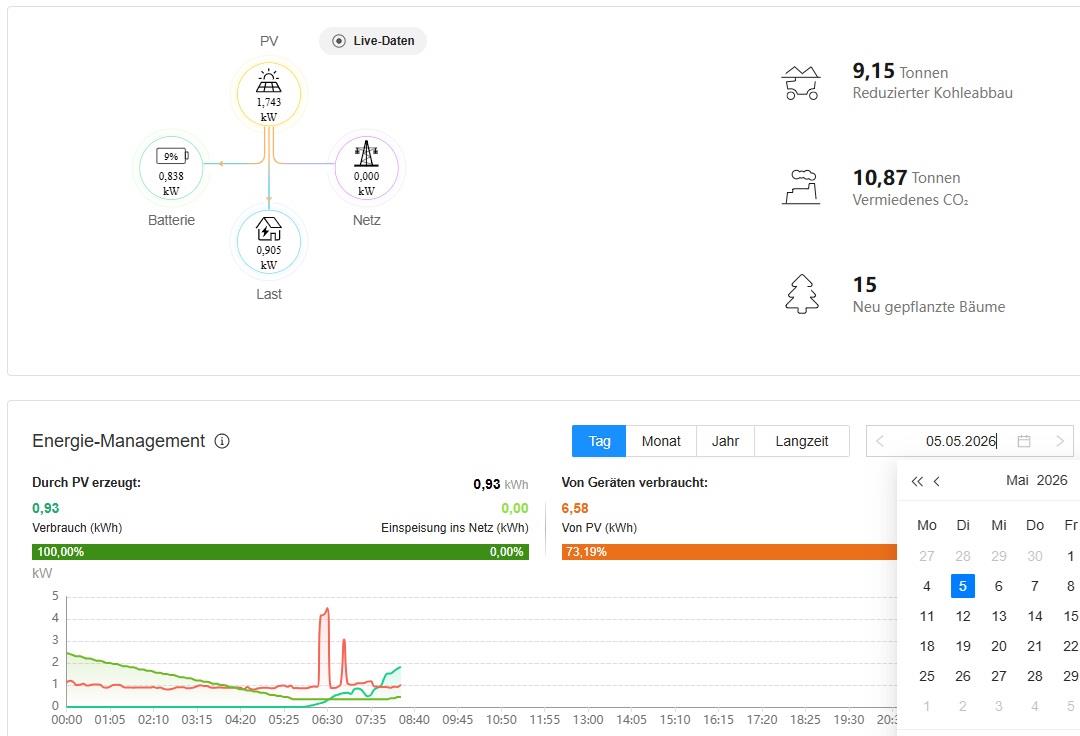
Task: Click the Netz power pylon icon
Action: [366, 154]
